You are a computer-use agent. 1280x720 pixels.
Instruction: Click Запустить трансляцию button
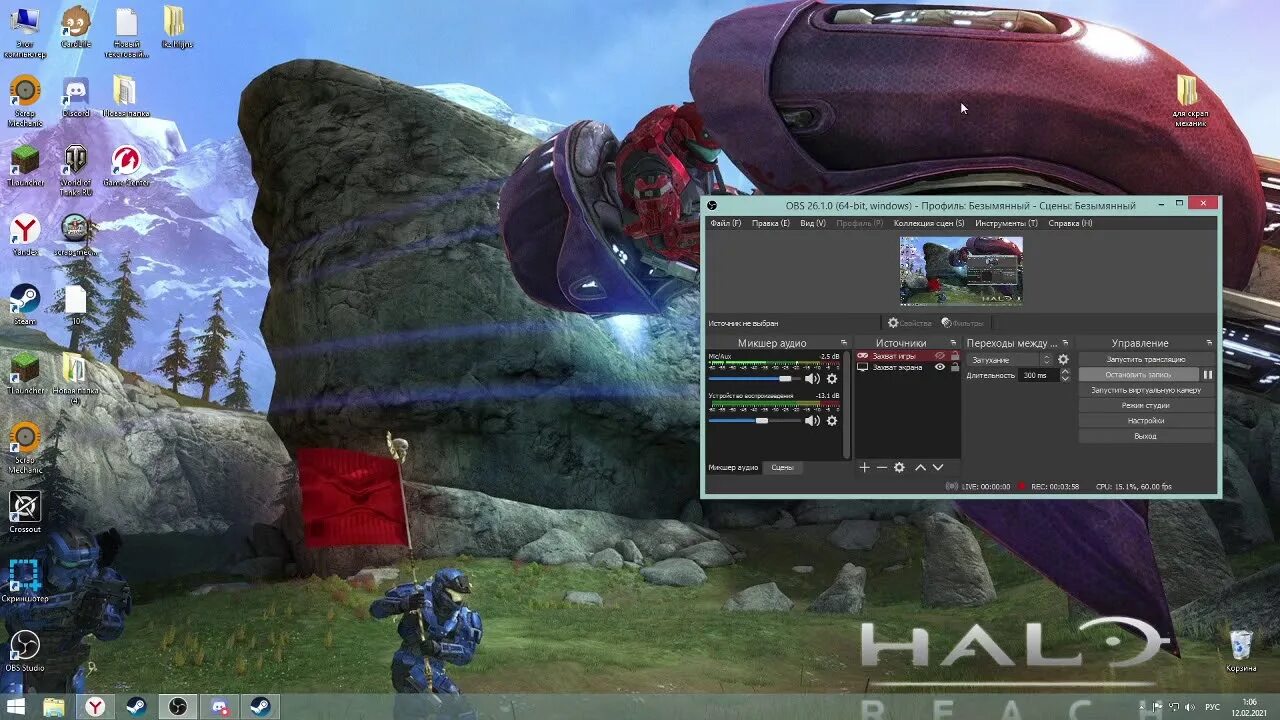tap(1146, 359)
